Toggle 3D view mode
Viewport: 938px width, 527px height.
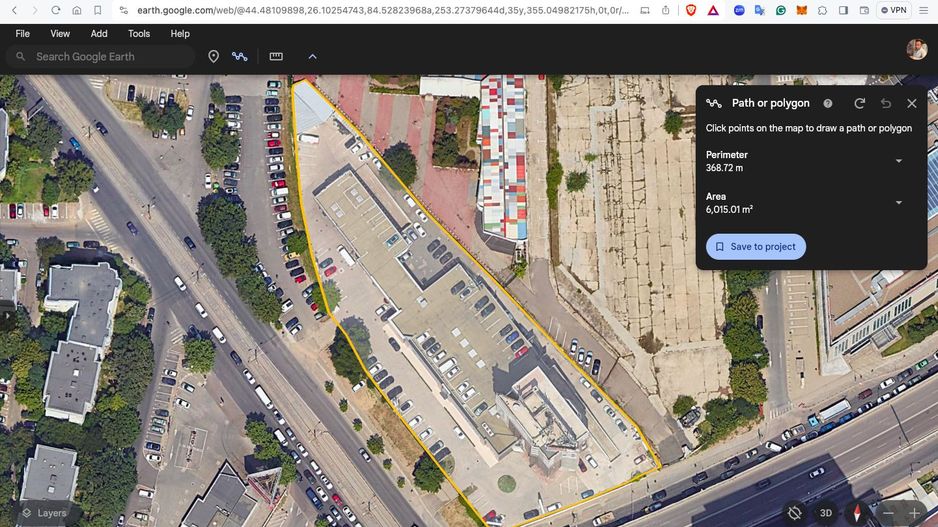click(x=826, y=513)
